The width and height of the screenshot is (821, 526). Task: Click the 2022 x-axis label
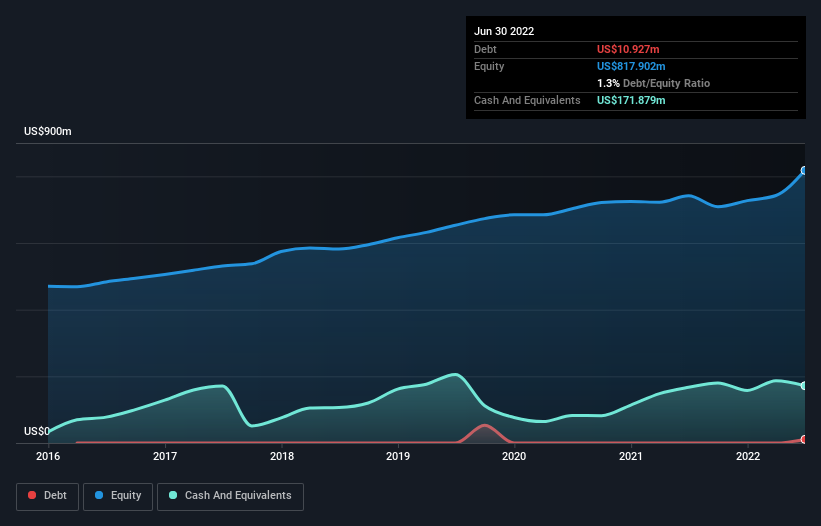[x=748, y=456]
